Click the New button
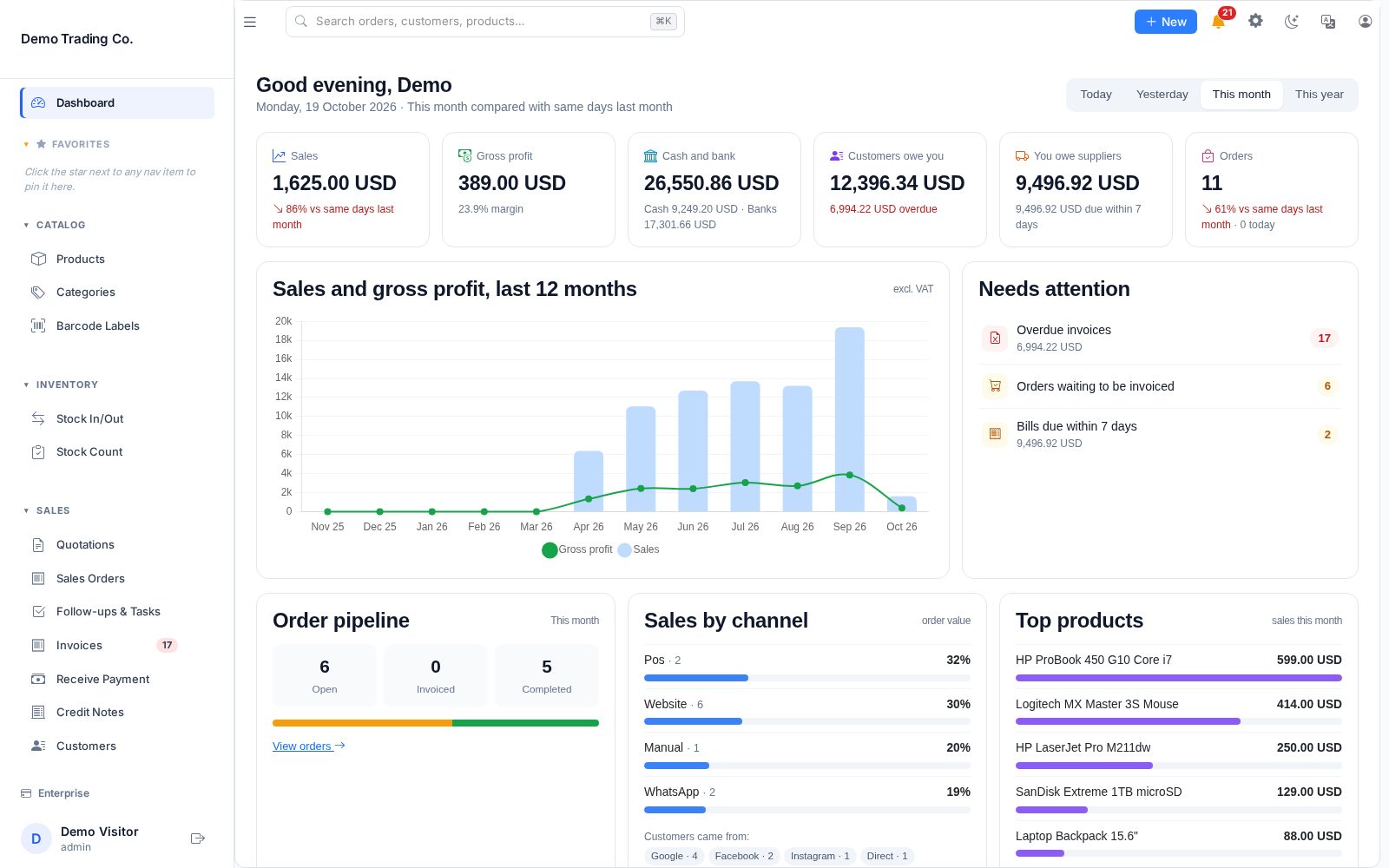This screenshot has width=1389, height=868. [x=1166, y=22]
